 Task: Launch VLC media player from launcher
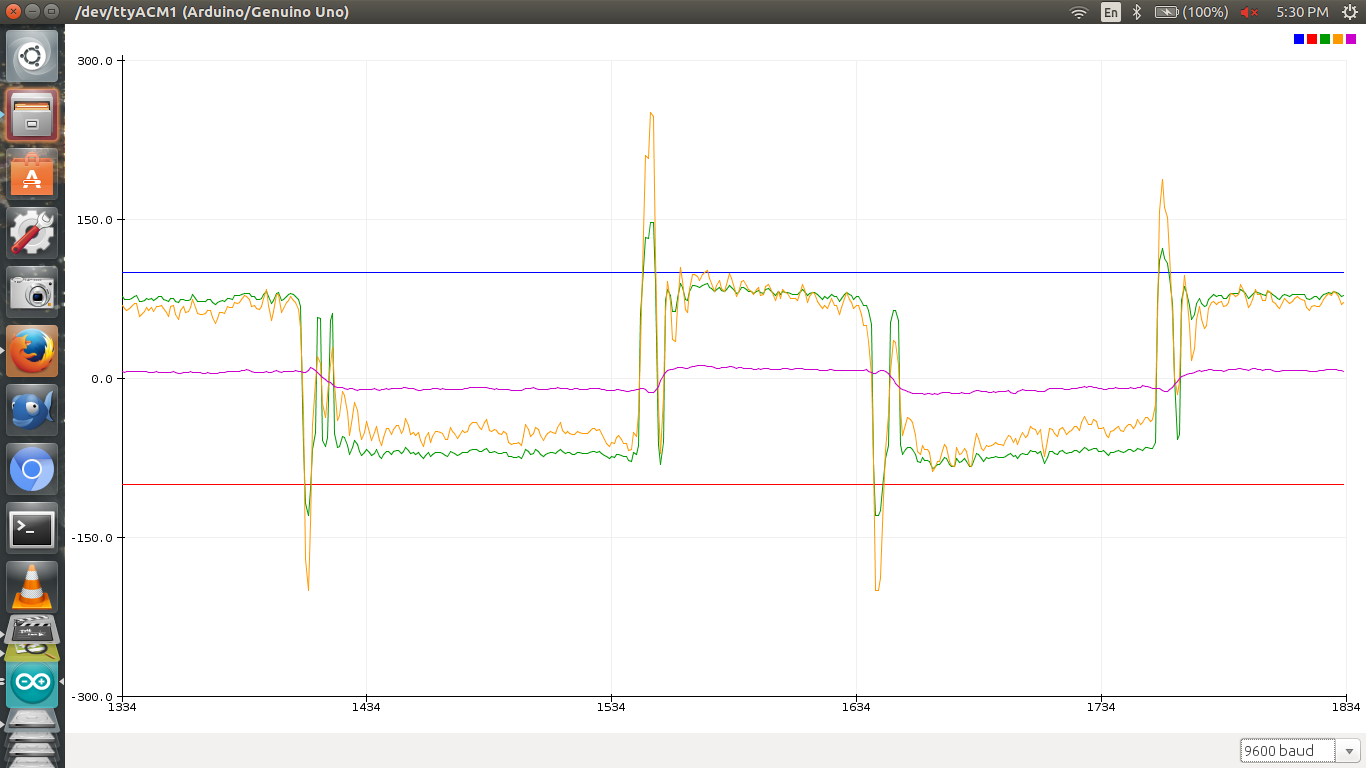coord(32,587)
